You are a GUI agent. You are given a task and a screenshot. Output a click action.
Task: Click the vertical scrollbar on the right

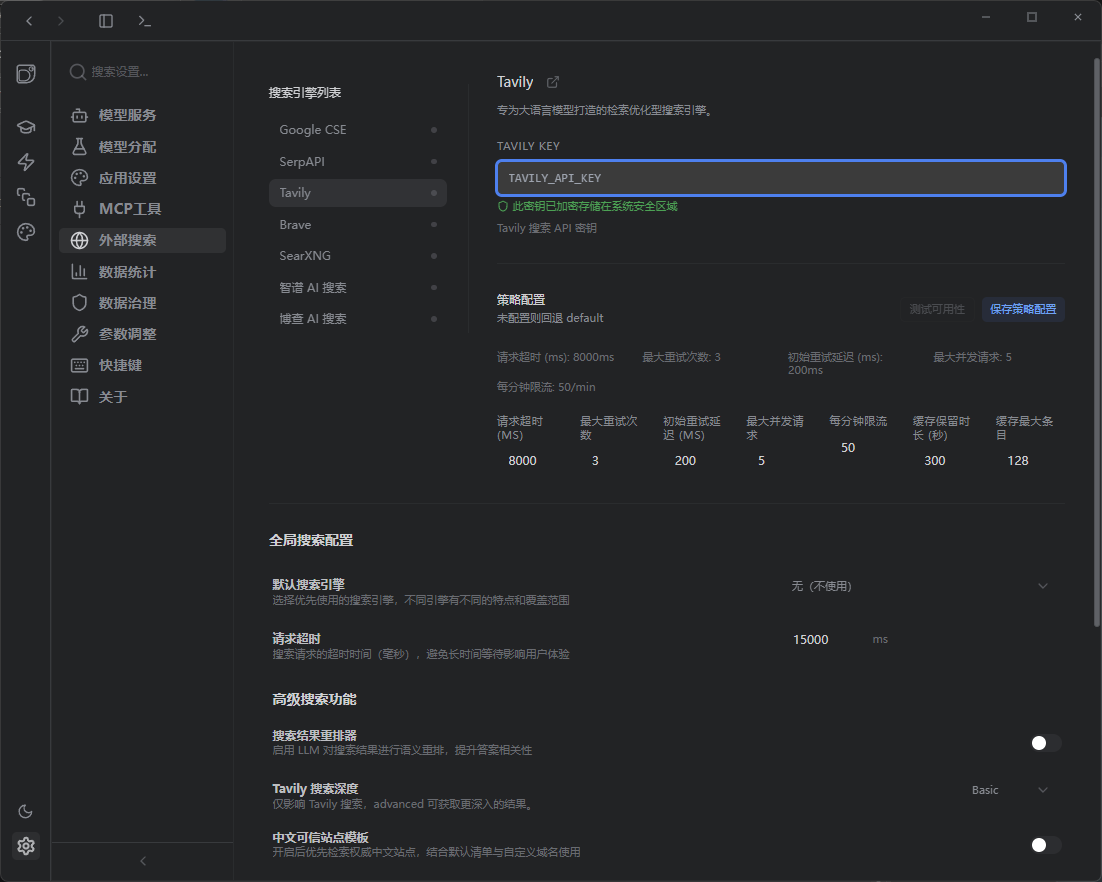(x=1096, y=342)
